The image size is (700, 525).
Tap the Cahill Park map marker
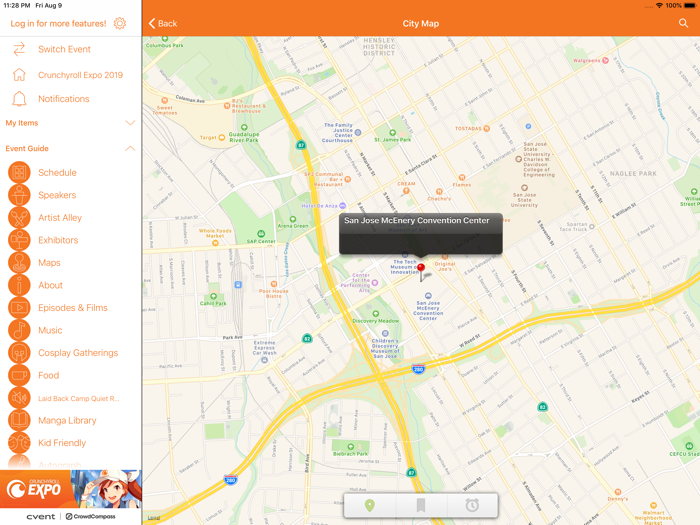pos(213,296)
